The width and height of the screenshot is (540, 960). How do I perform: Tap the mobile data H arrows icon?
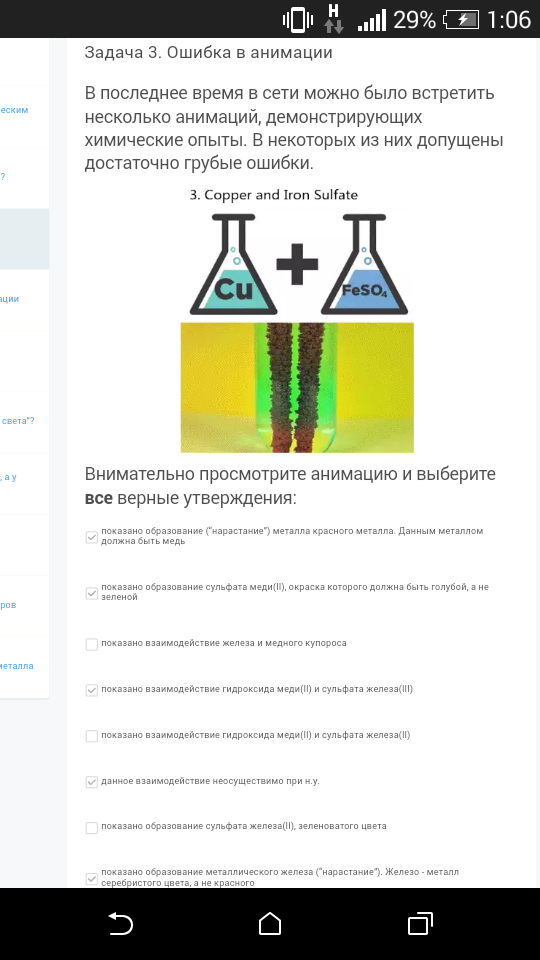point(334,18)
